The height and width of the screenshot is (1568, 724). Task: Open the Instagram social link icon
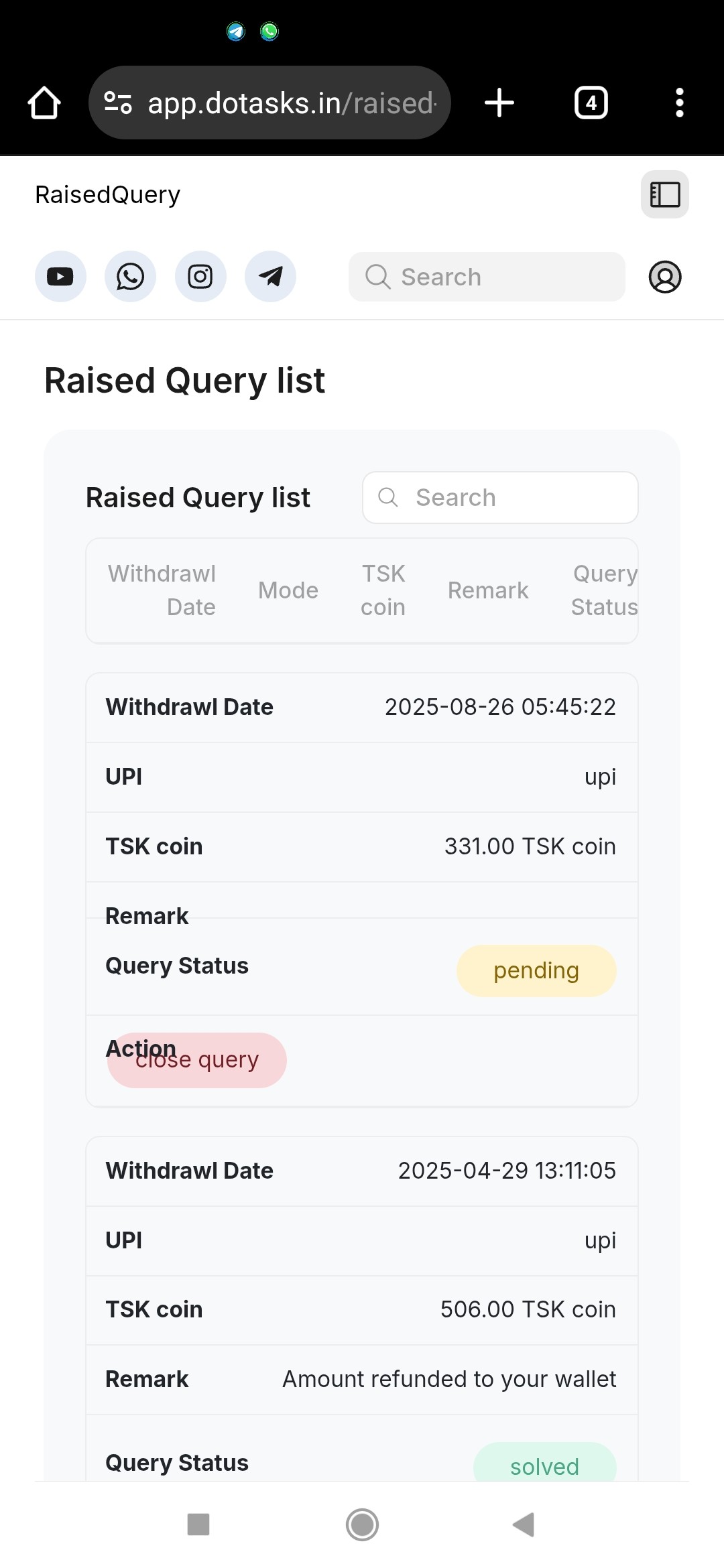click(200, 277)
